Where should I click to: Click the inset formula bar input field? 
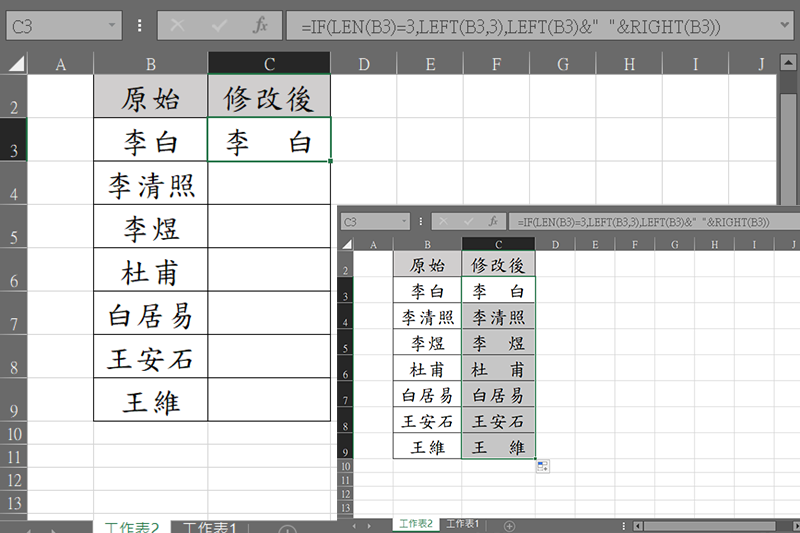[654, 222]
